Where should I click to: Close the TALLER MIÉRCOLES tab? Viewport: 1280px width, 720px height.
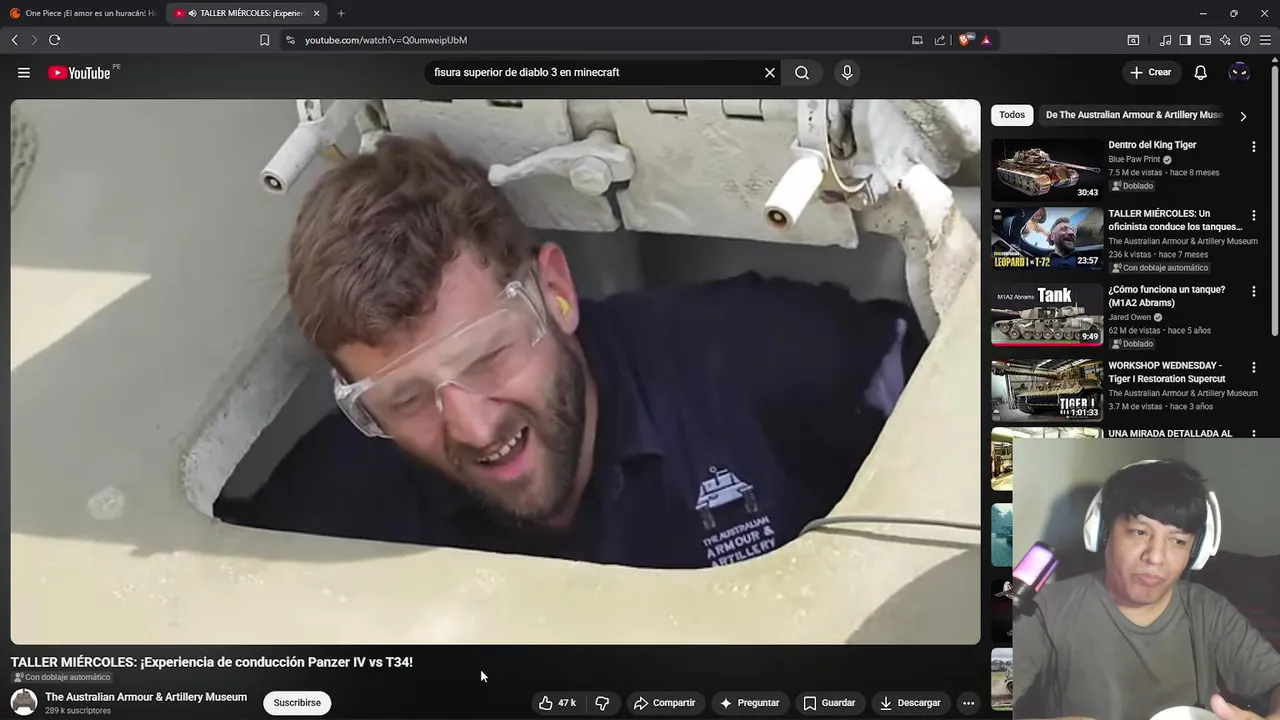(x=317, y=13)
